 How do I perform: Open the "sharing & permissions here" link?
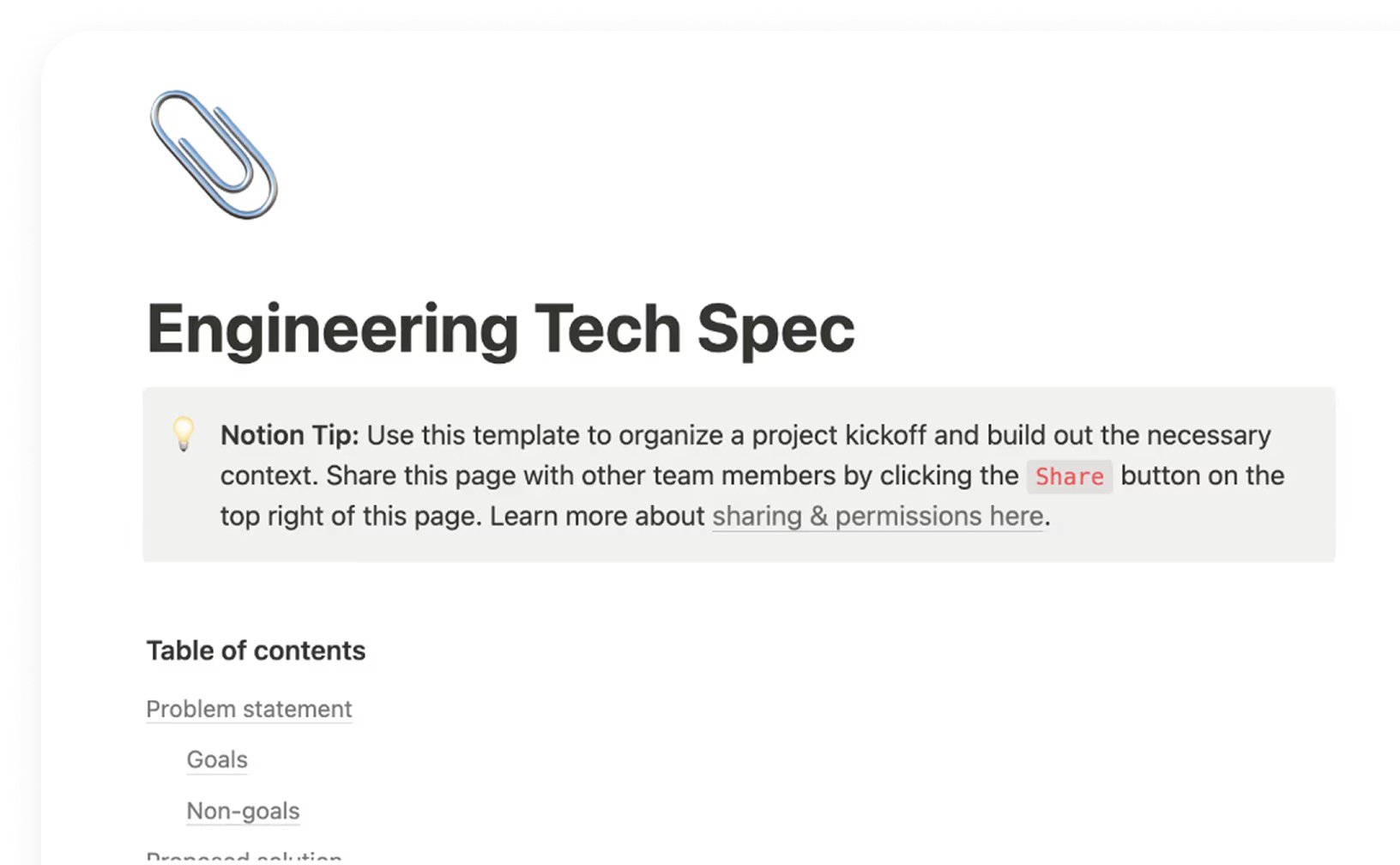[x=877, y=517]
